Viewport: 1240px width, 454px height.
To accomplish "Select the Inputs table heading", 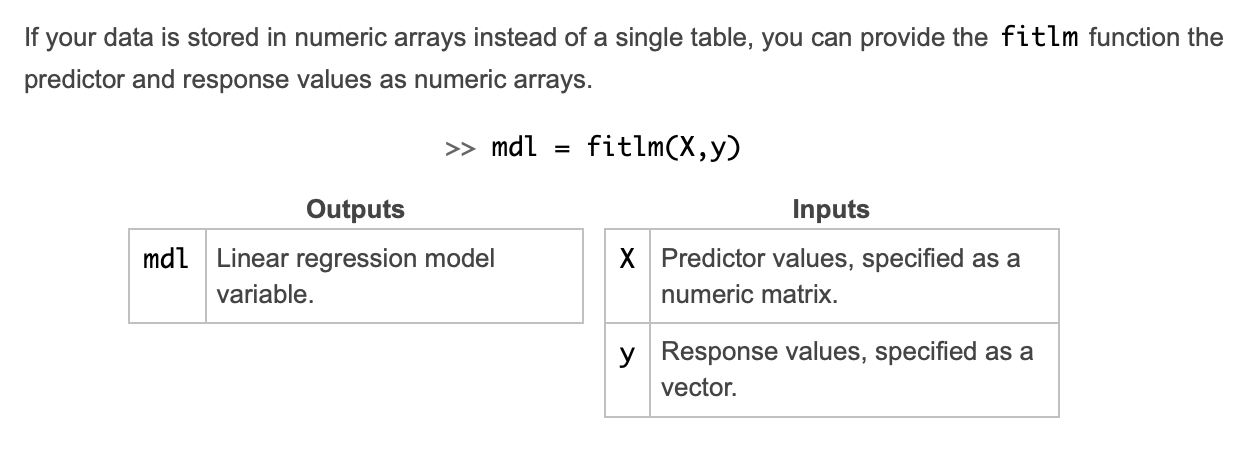I will tap(831, 209).
